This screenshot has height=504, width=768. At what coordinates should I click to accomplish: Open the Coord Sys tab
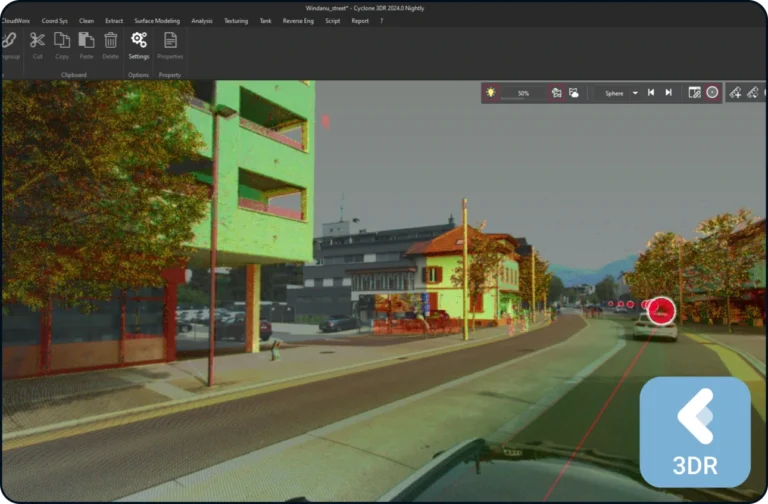click(x=54, y=21)
